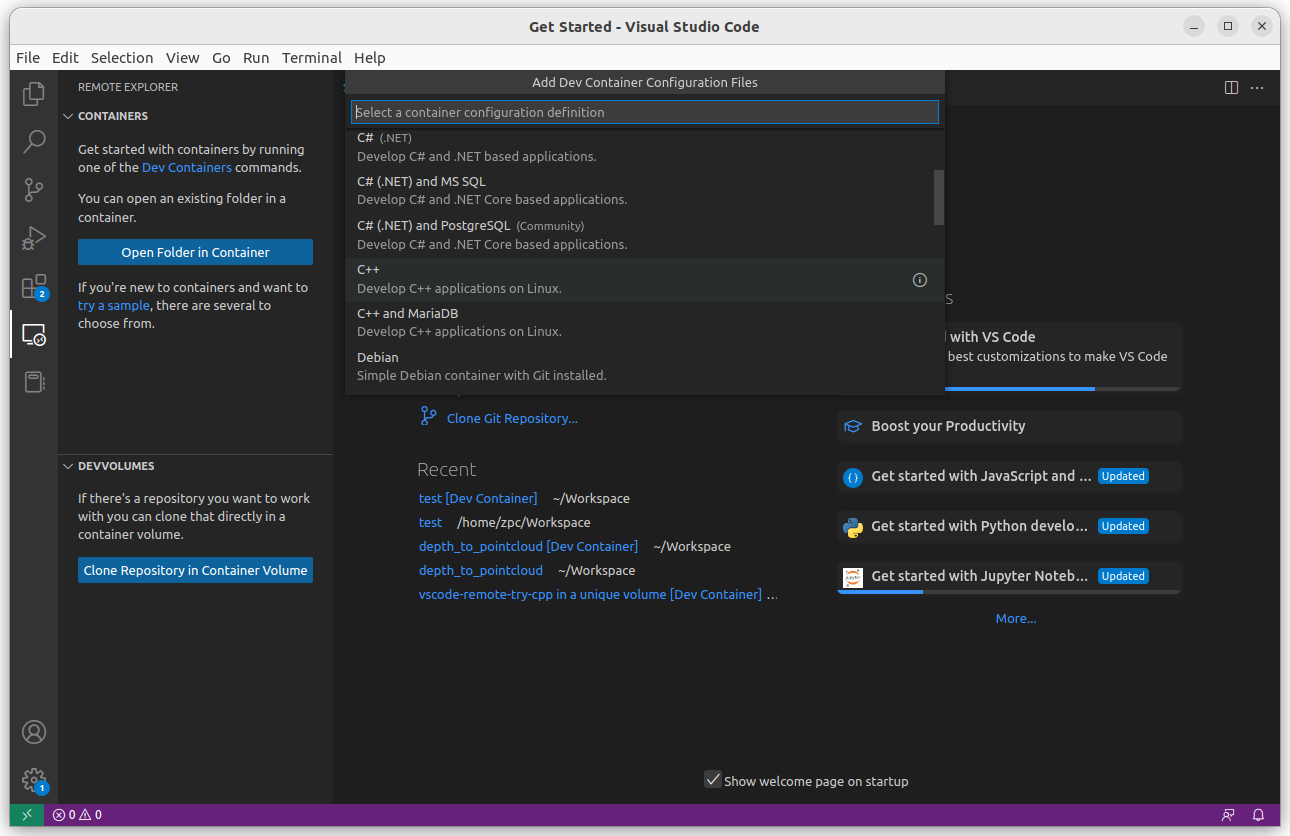
Task: Click the info icon on C++ row
Action: (x=920, y=280)
